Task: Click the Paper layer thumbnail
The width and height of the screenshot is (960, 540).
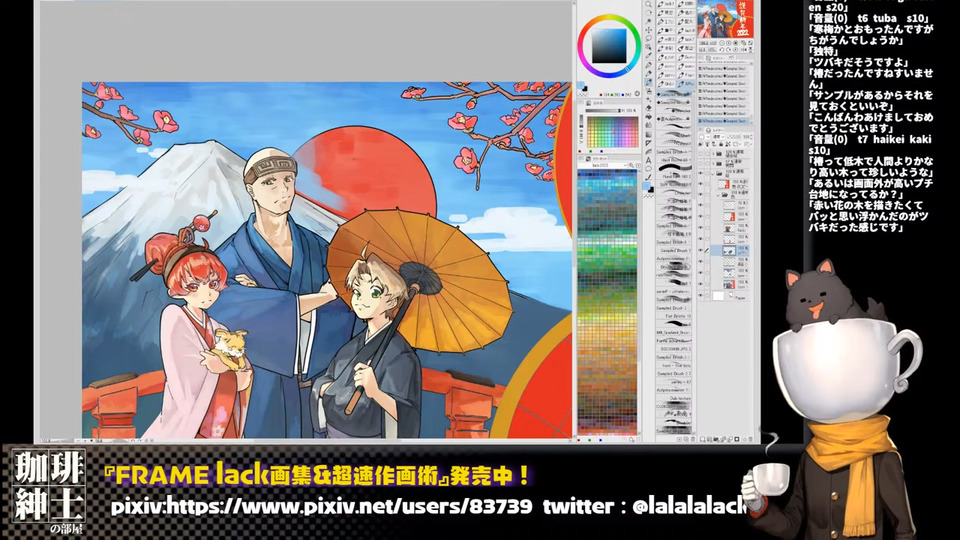Action: (718, 296)
